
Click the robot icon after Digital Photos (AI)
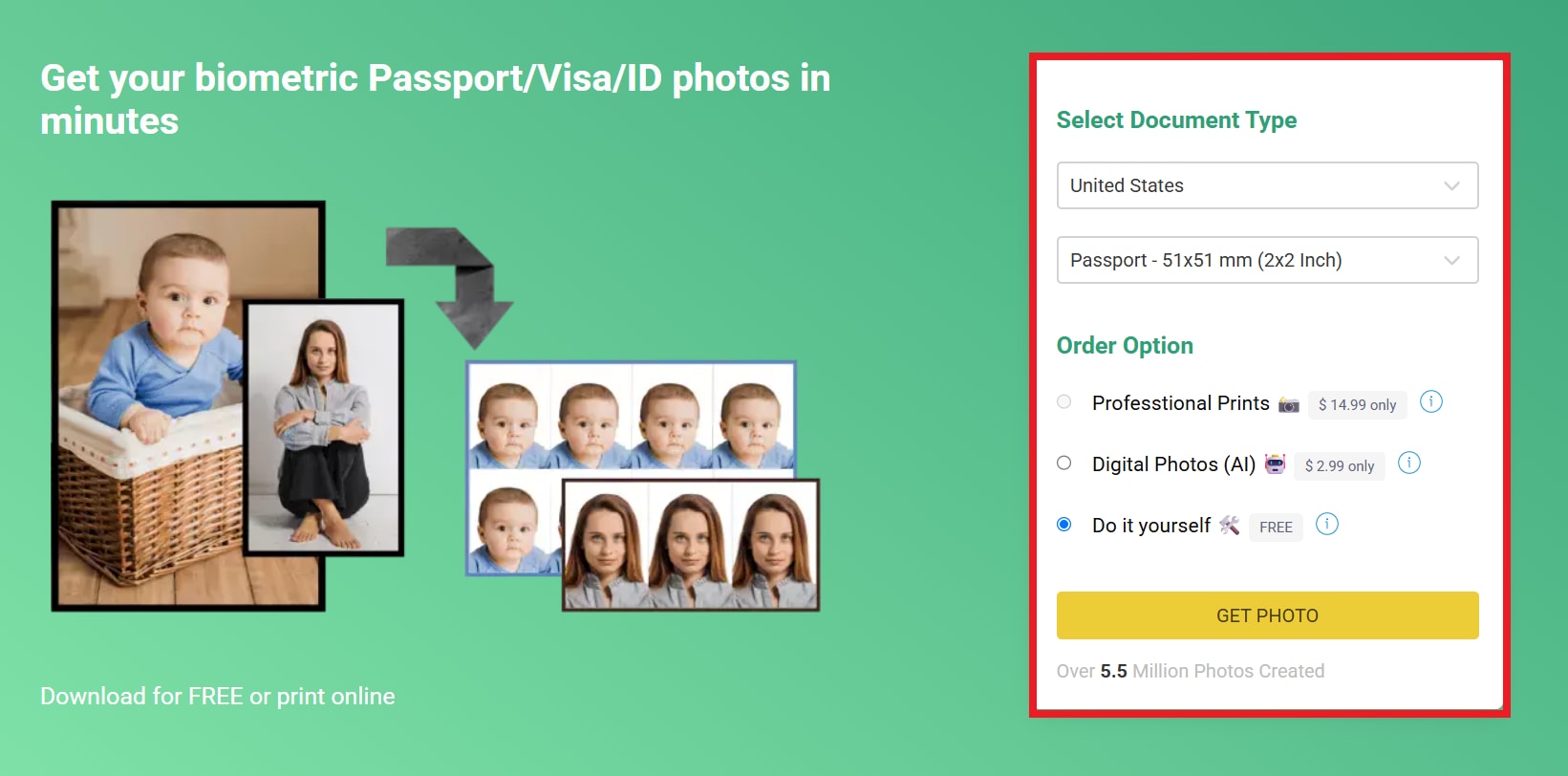click(x=1275, y=464)
